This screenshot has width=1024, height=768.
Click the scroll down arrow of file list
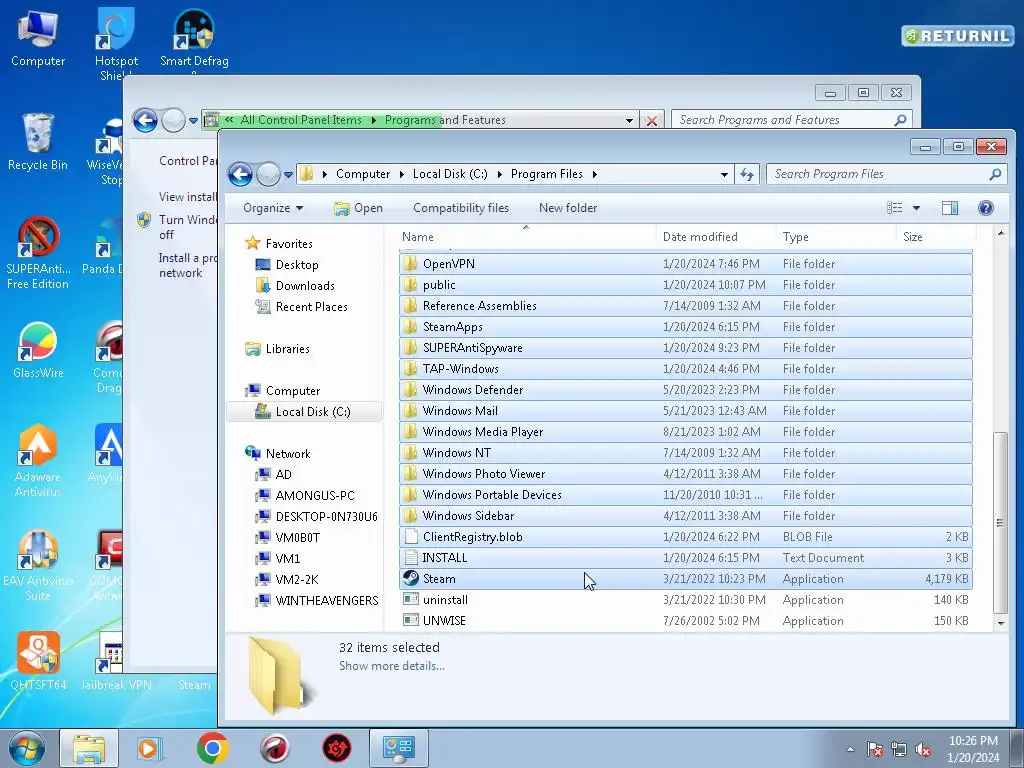click(x=1000, y=623)
